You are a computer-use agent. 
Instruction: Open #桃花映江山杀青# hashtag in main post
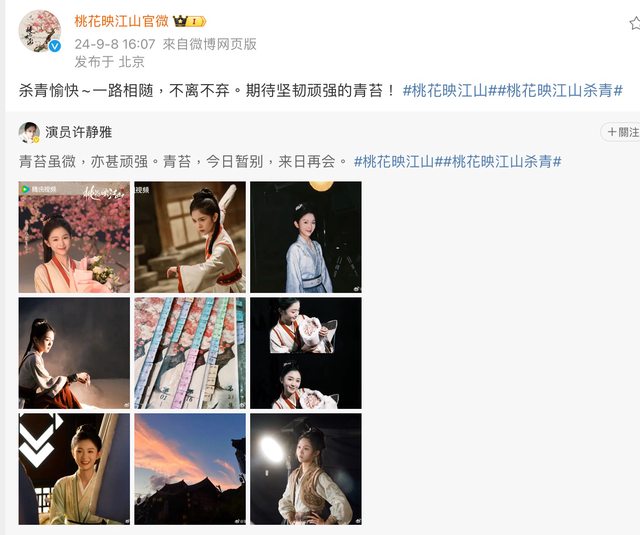point(559,91)
